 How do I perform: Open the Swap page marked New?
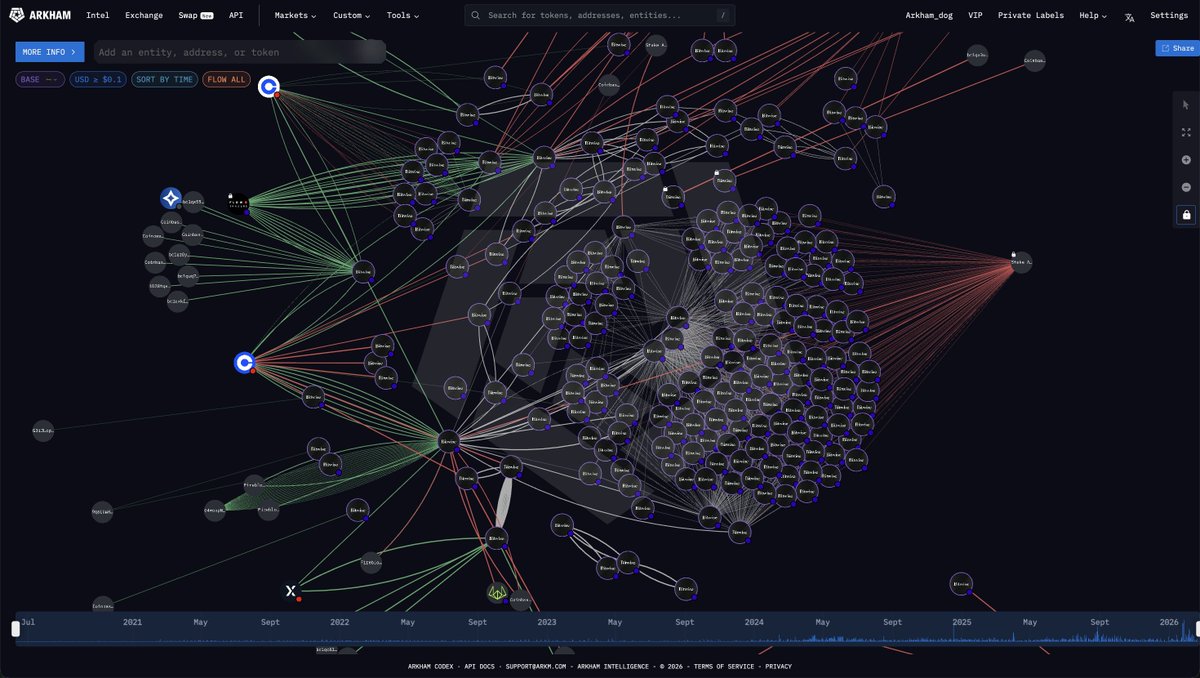click(195, 15)
